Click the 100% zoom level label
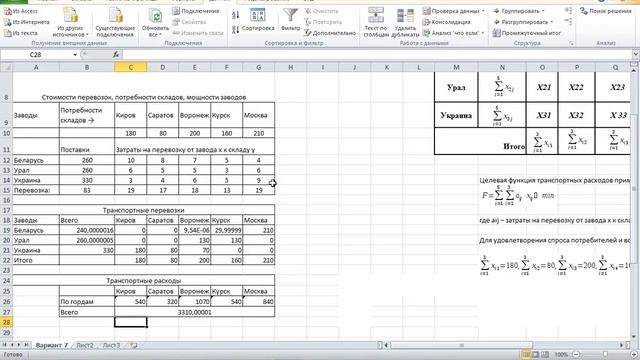The image size is (640, 360). pos(562,355)
